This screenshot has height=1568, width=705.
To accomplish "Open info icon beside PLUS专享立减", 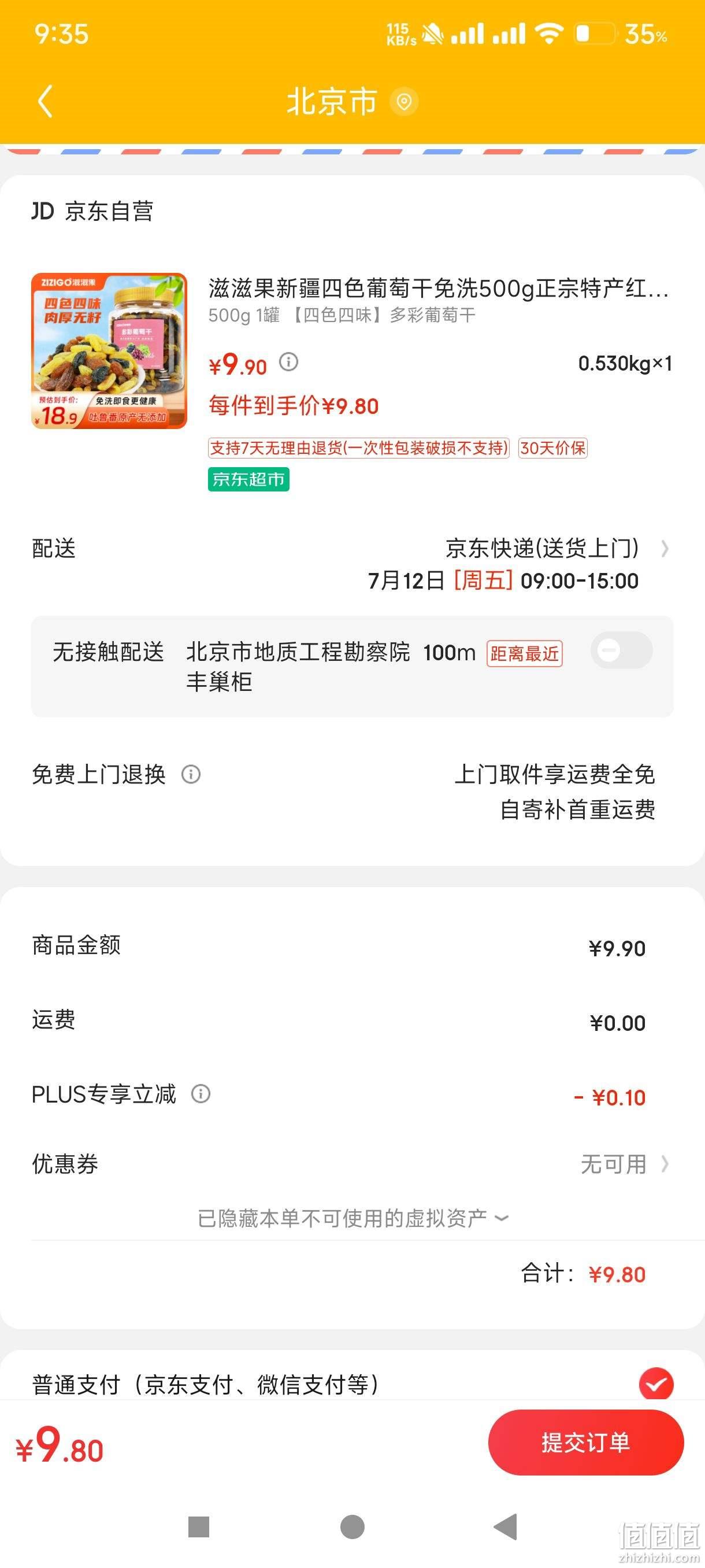I will [201, 1094].
